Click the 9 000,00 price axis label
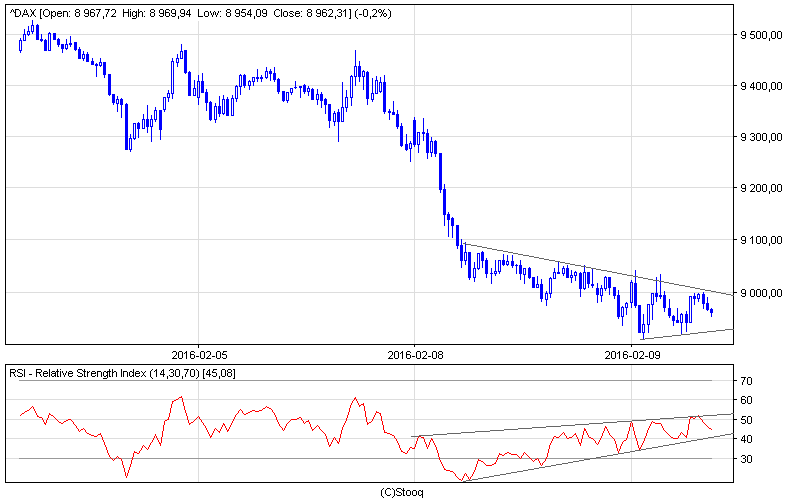 coord(761,293)
